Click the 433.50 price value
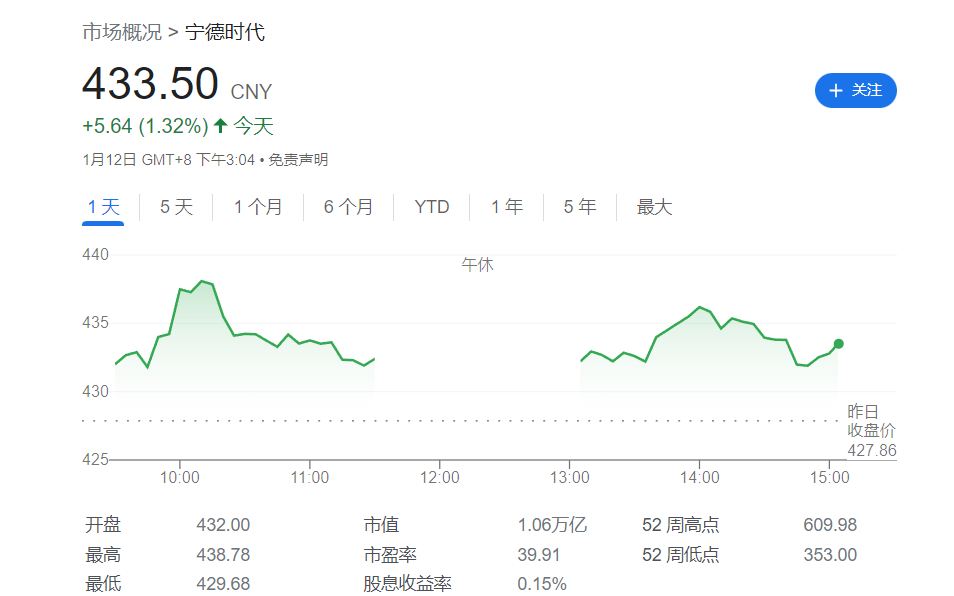The width and height of the screenshot is (954, 596). (150, 84)
